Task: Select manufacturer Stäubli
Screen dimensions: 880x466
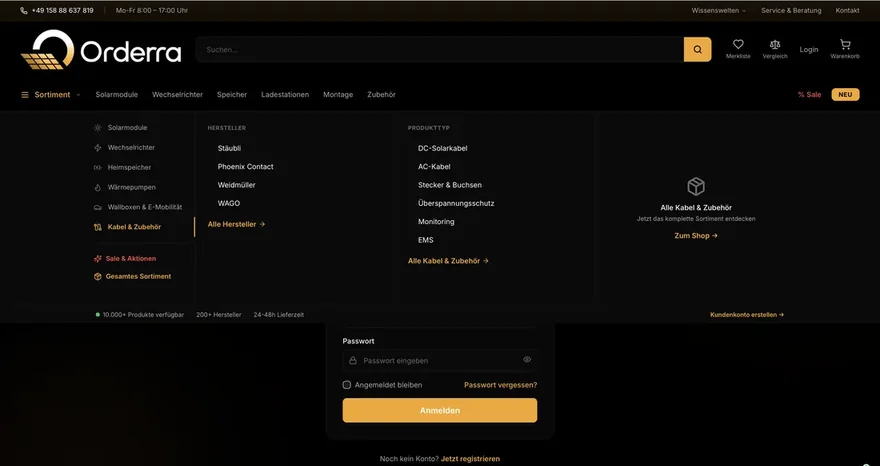Action: click(x=229, y=148)
